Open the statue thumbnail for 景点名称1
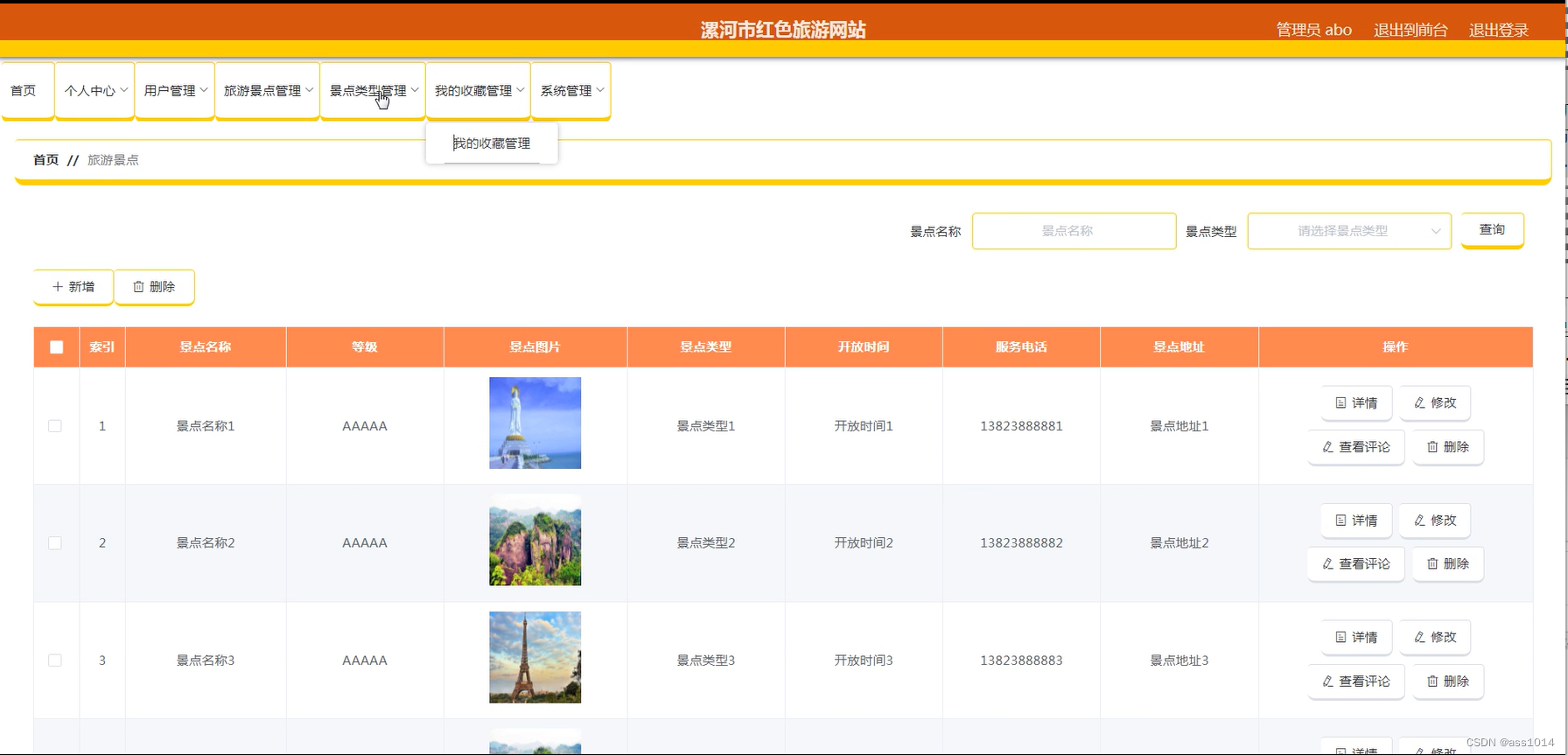 (535, 423)
